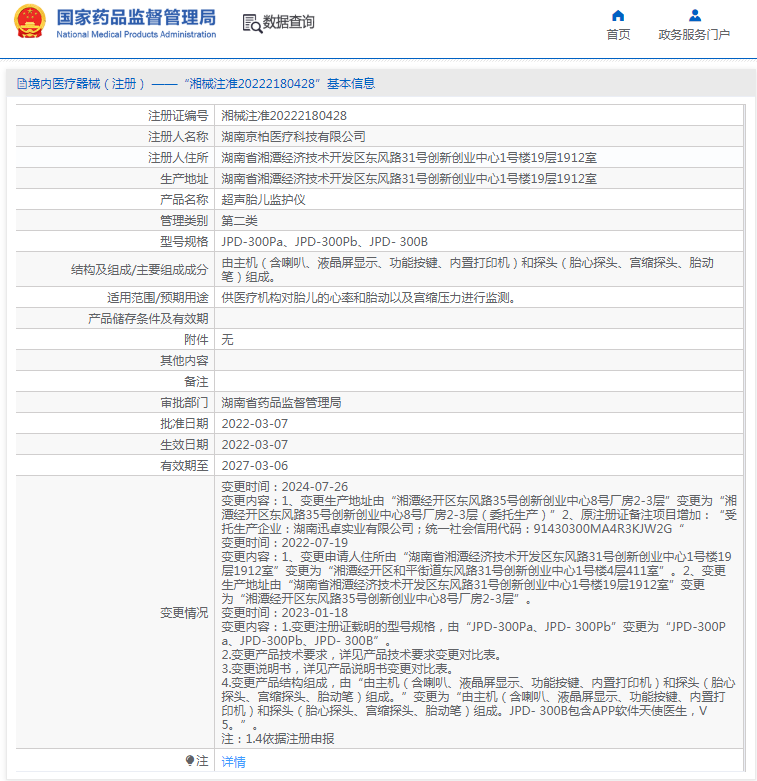Click the 审批部门 row label
The width and height of the screenshot is (757, 781).
(184, 402)
